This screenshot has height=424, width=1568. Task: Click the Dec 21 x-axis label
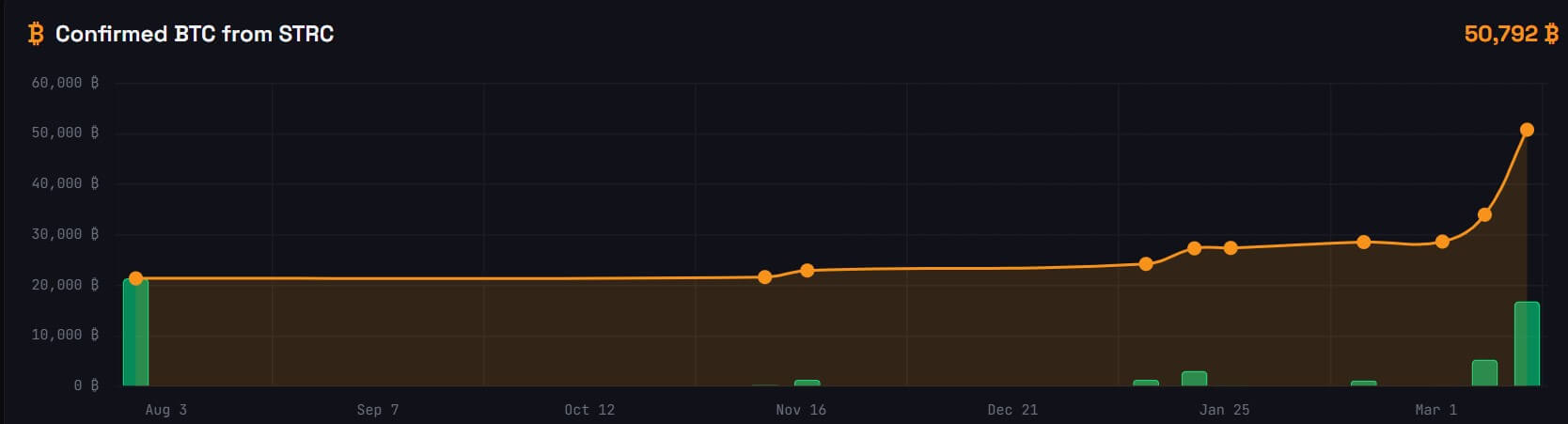pyautogui.click(x=1012, y=410)
